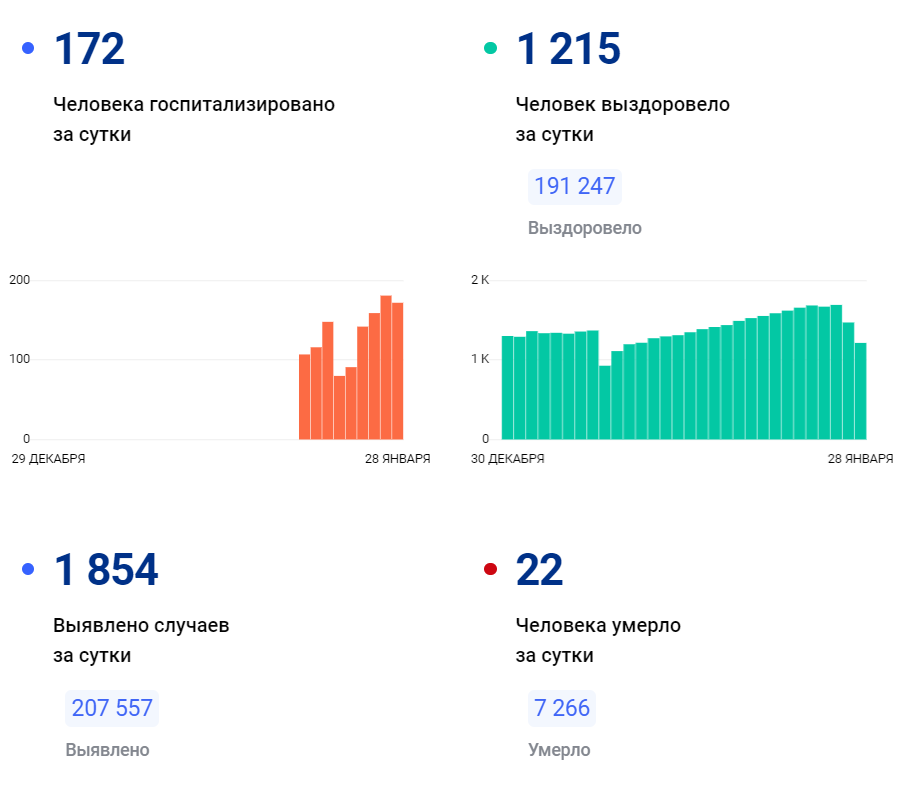Click the 30 ДЕКАБРЯ axis label
Image resolution: width=912 pixels, height=785 pixels.
[507, 459]
